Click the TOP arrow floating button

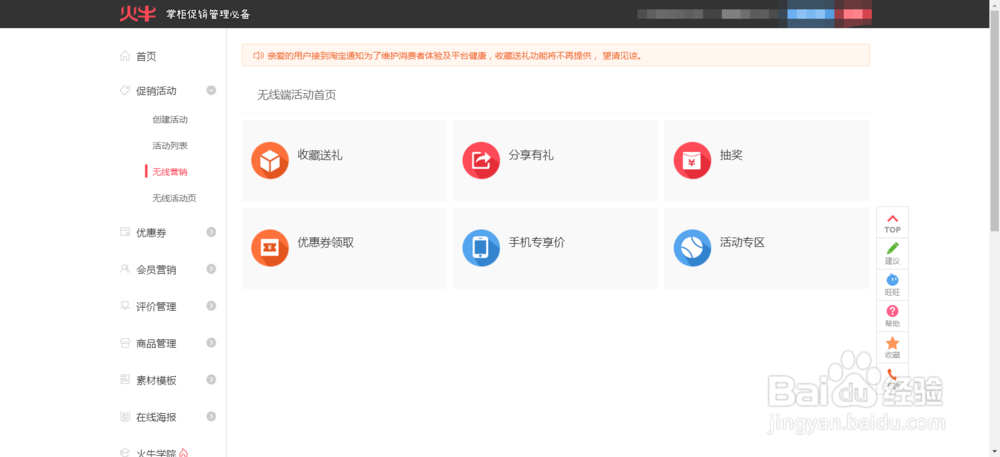pyautogui.click(x=892, y=222)
